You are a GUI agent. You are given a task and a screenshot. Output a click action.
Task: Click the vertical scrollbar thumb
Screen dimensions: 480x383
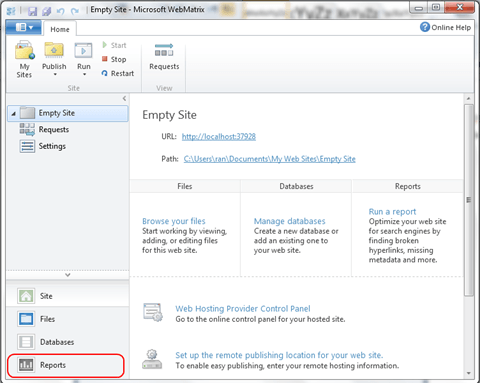point(469,200)
